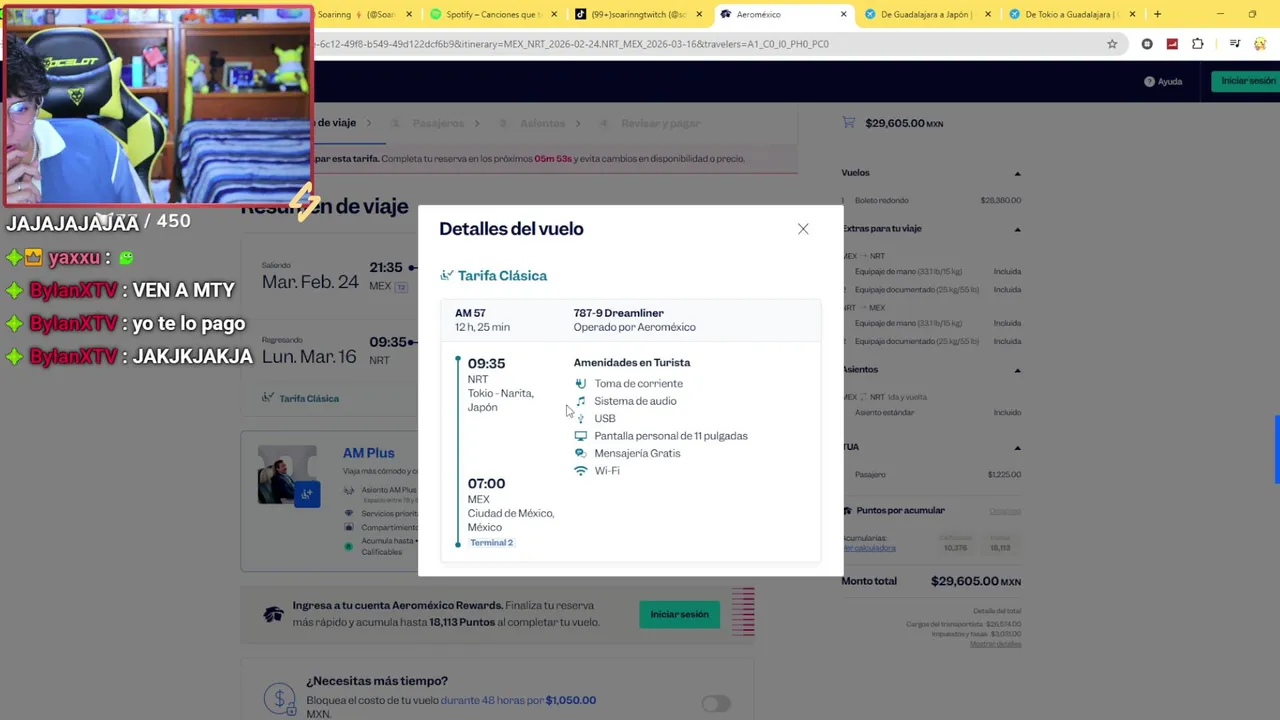
Task: Close the De Guadalajara a Japón tab
Action: point(988,14)
